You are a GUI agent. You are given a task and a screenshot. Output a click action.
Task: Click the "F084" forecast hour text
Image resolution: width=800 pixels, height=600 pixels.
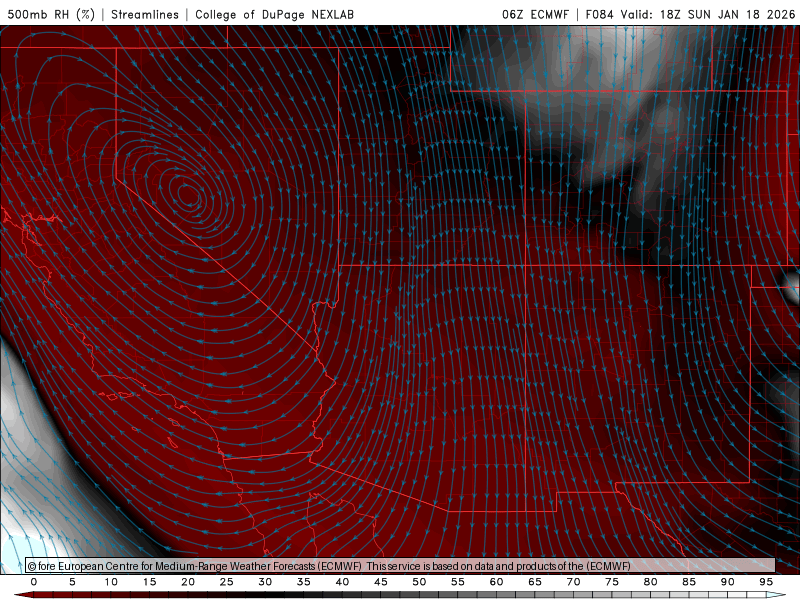(599, 14)
